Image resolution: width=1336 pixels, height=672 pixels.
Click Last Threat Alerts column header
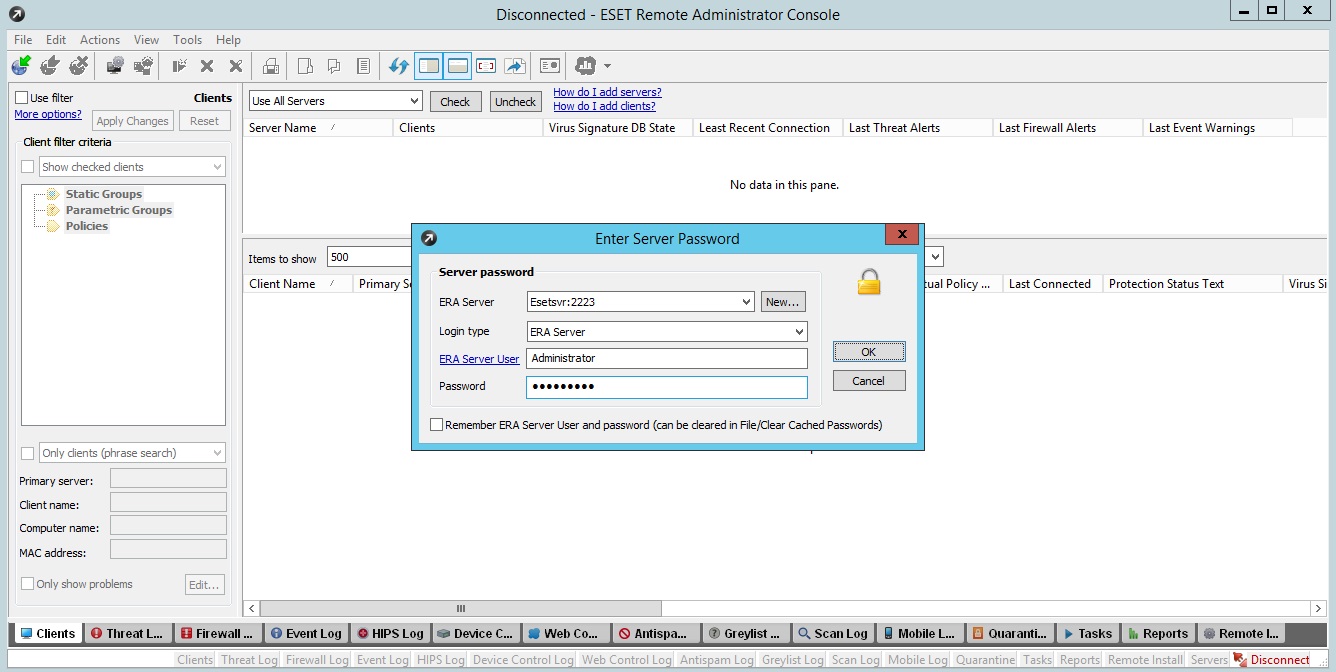(x=917, y=128)
